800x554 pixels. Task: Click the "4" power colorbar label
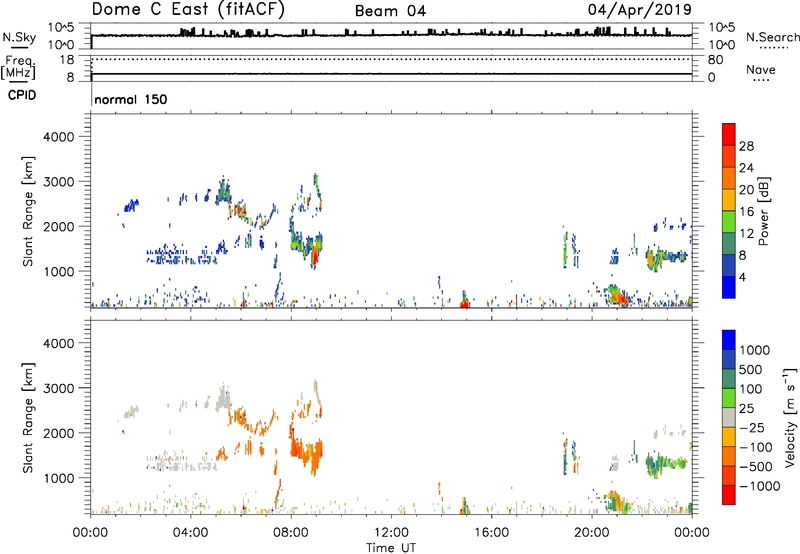pos(742,277)
